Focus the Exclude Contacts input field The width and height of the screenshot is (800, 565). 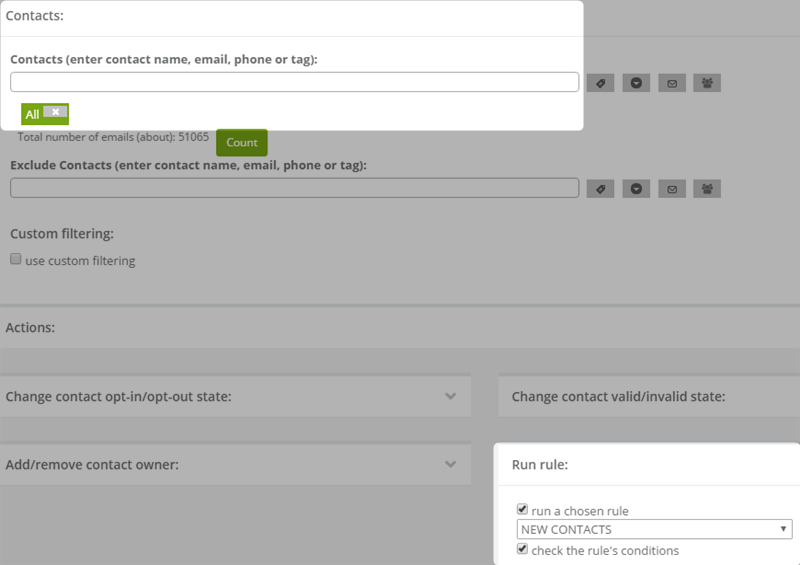pyautogui.click(x=294, y=188)
